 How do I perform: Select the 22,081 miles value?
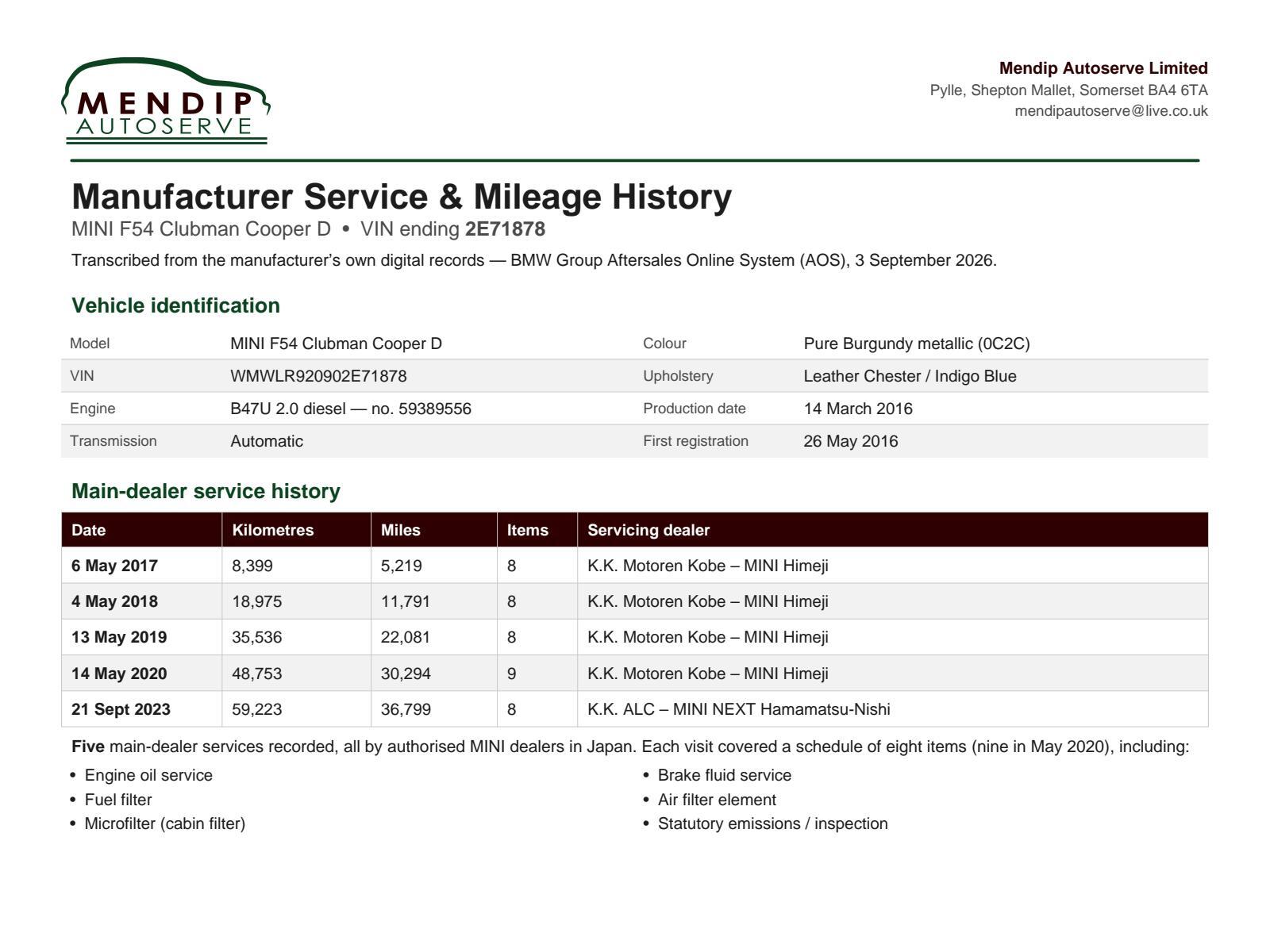coord(406,637)
